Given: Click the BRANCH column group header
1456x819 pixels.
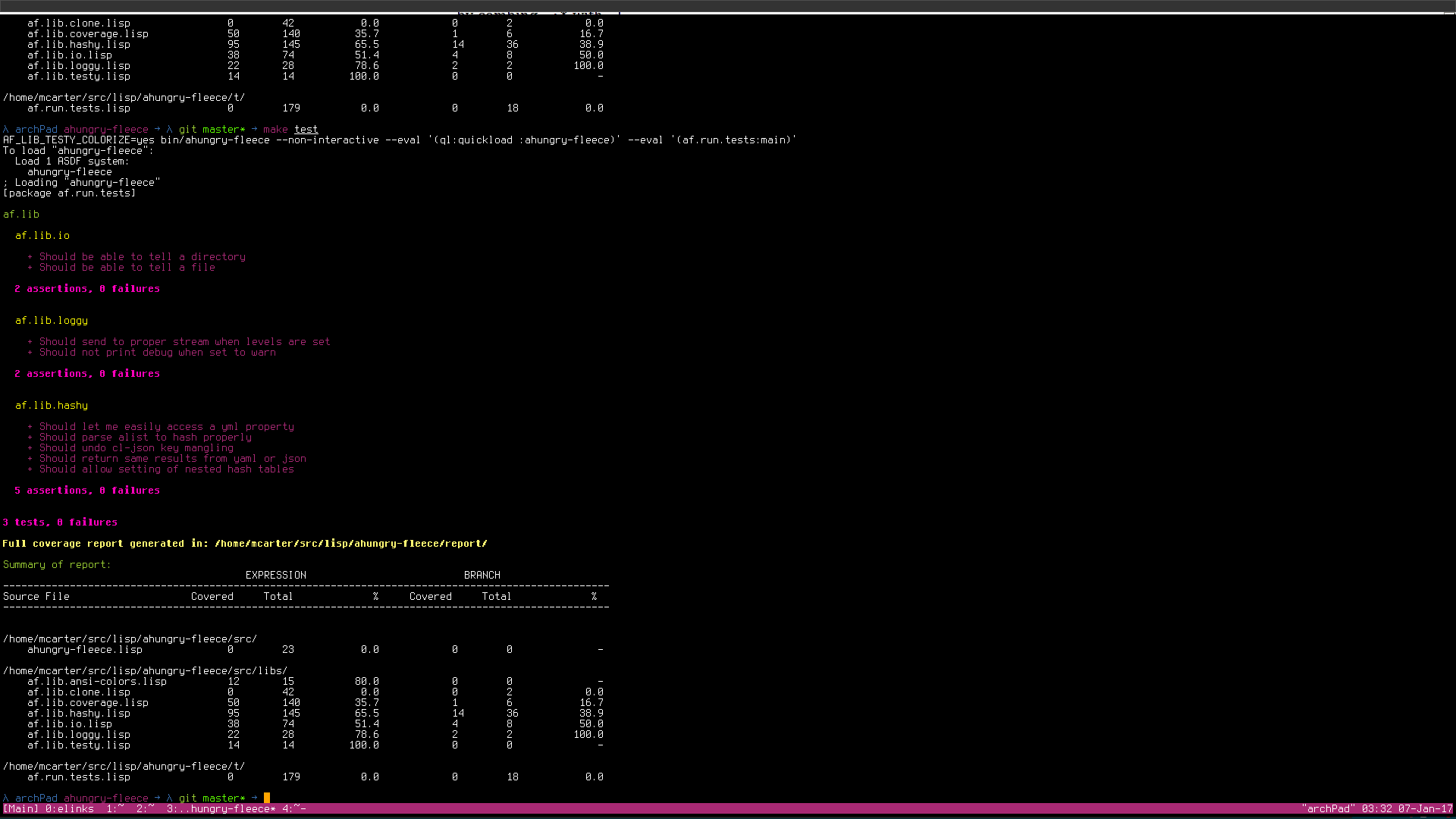Looking at the screenshot, I should click(482, 576).
